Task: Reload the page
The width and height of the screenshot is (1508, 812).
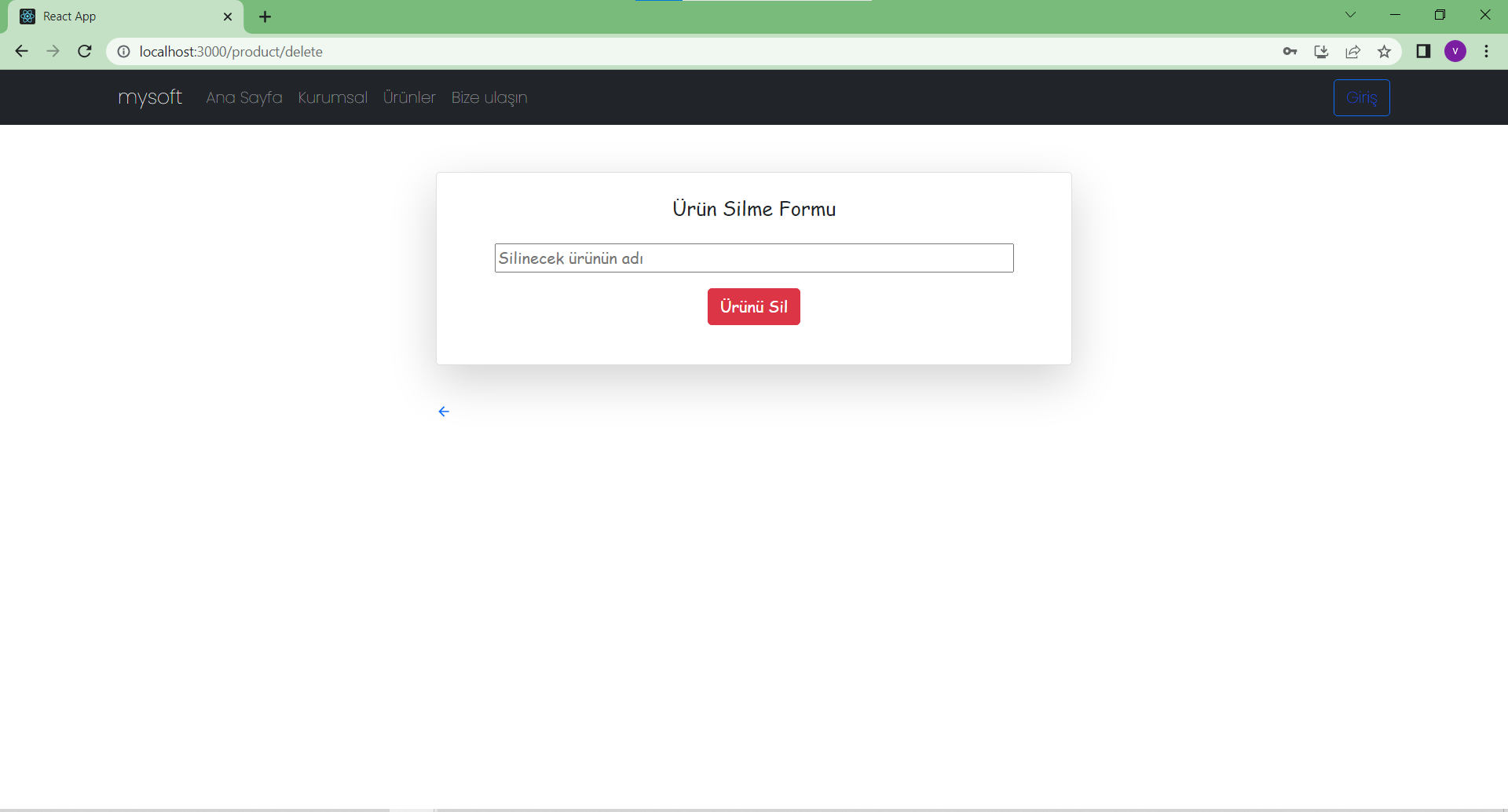Action: pos(84,51)
